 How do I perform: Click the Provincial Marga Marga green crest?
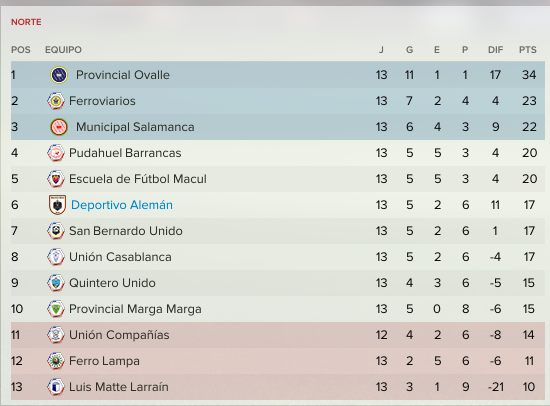coord(56,309)
